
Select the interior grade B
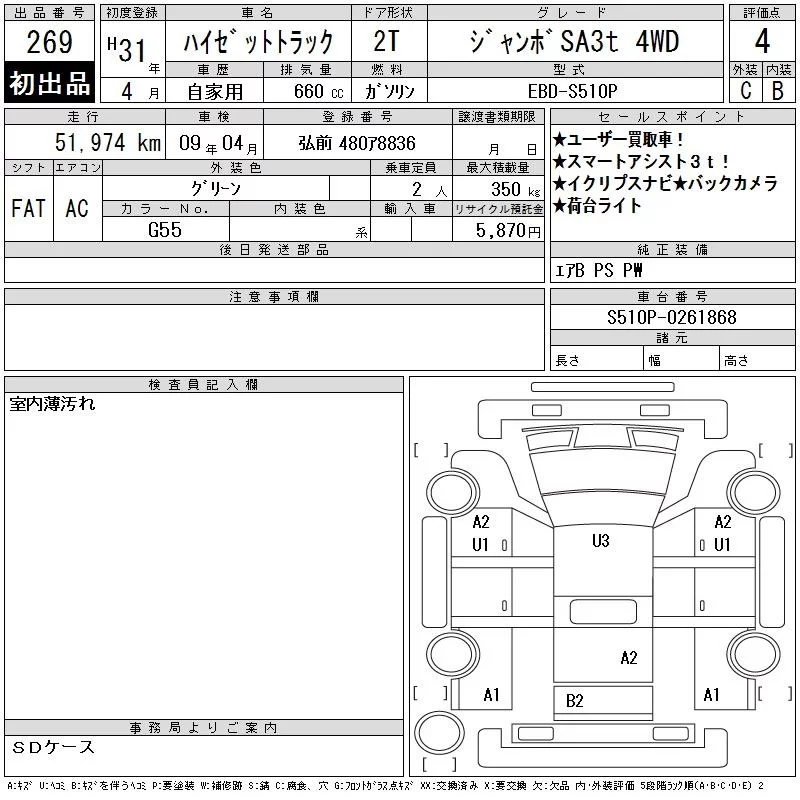778,90
